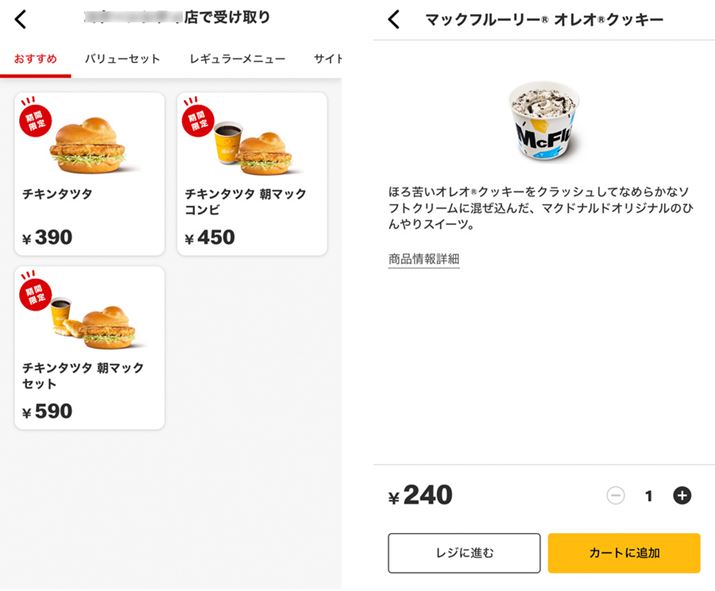Increase McFlurry quantity with plus button
The height and width of the screenshot is (591, 715).
tap(682, 495)
